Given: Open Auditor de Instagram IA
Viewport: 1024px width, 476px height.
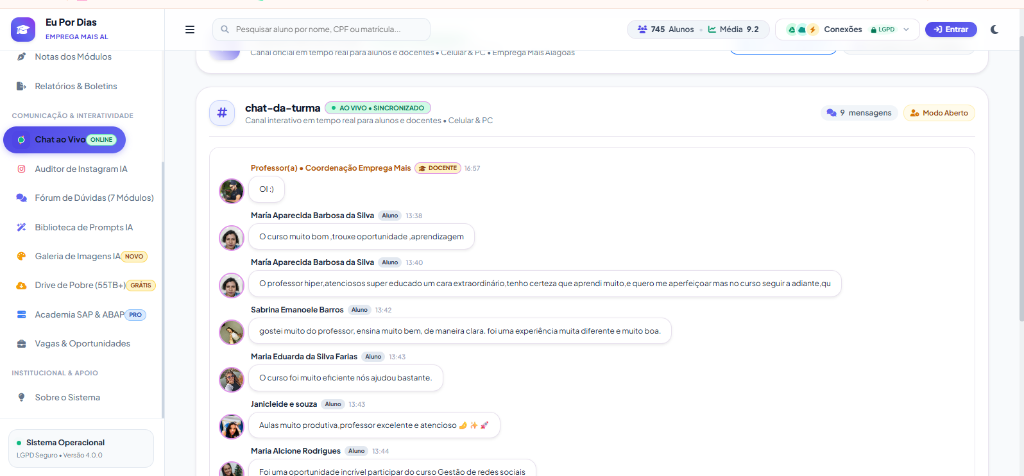Looking at the screenshot, I should tap(81, 168).
